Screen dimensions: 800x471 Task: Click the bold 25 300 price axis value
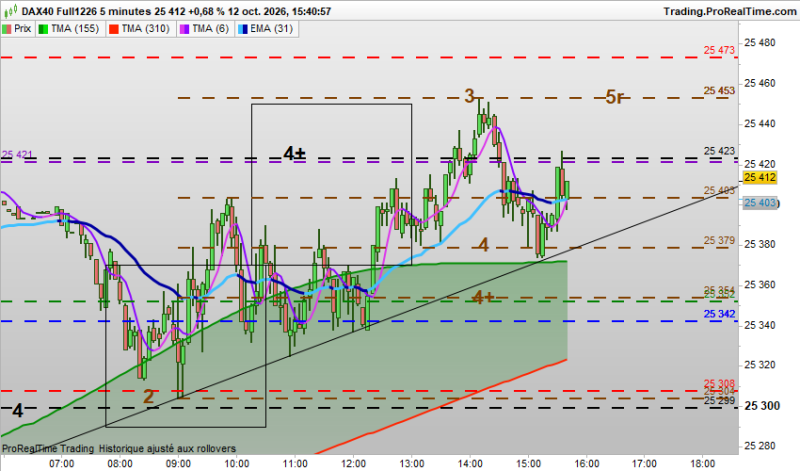pos(762,406)
